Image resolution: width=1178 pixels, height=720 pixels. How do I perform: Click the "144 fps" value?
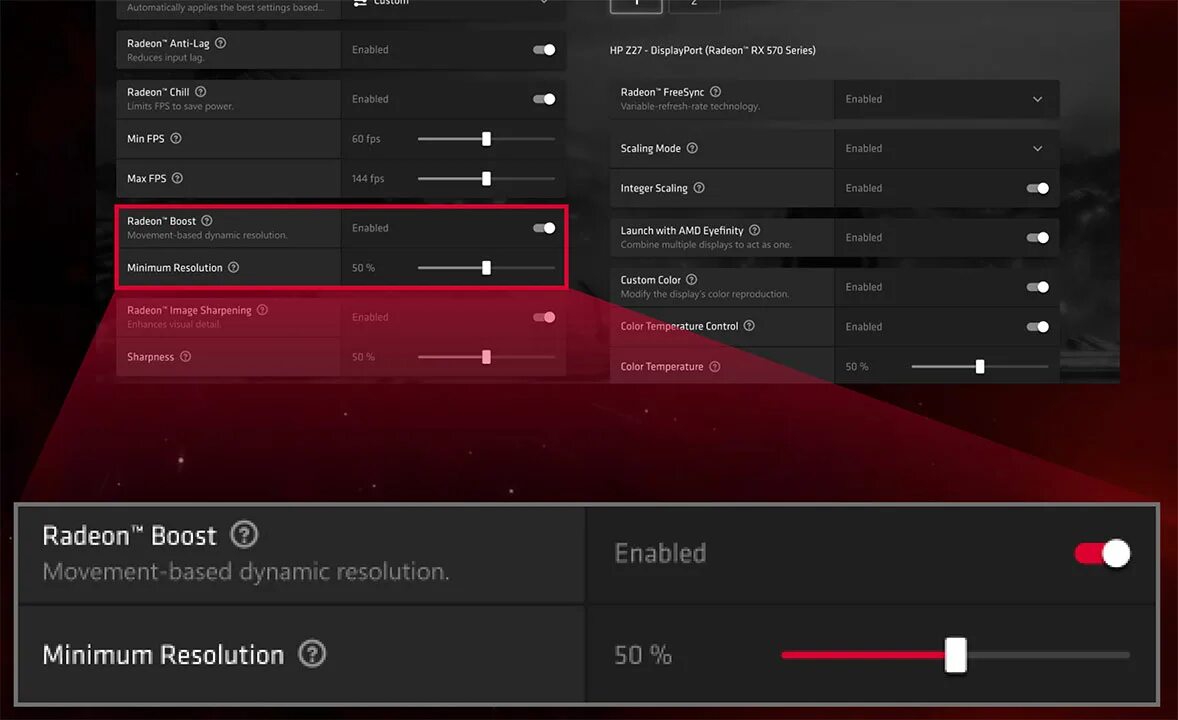click(367, 179)
